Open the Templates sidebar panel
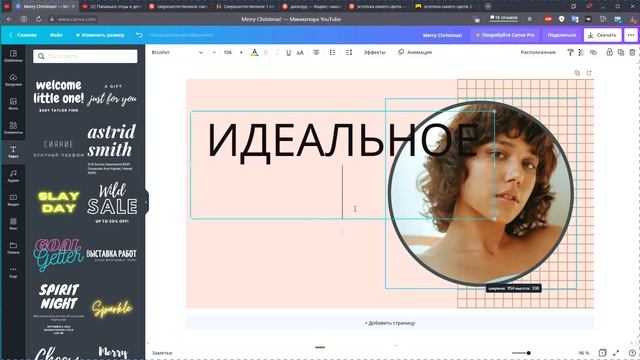Viewport: 640px width, 360px height. [x=13, y=56]
